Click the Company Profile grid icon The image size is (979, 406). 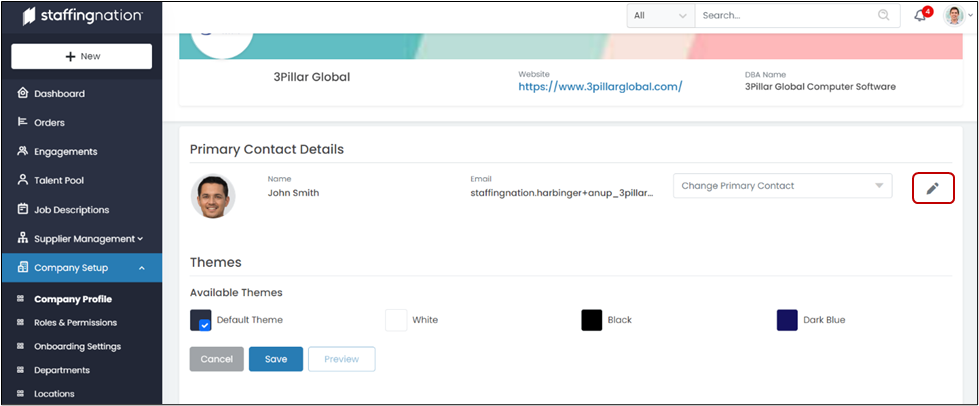point(20,299)
